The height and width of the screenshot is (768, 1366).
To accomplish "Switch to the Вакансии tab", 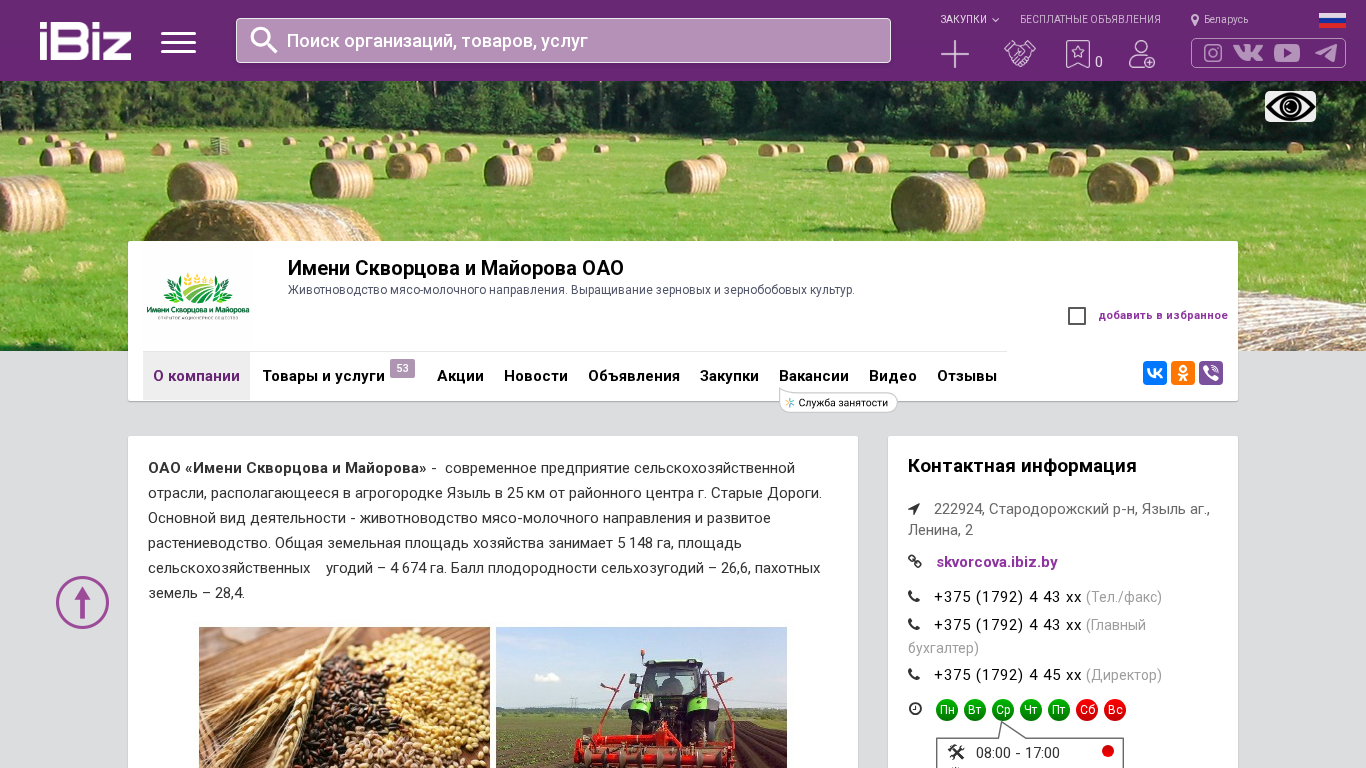I will (814, 376).
